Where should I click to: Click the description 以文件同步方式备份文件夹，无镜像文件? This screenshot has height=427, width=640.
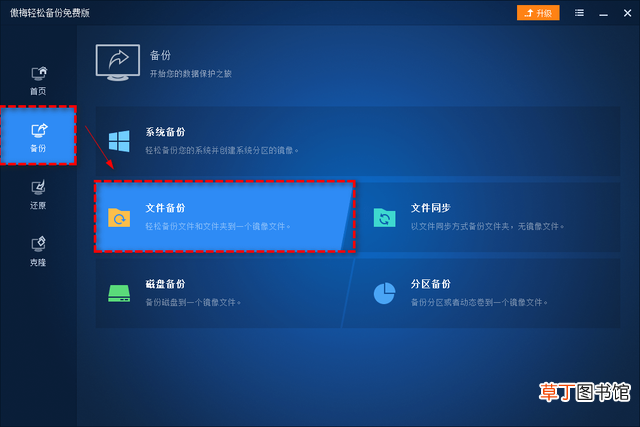[487, 226]
